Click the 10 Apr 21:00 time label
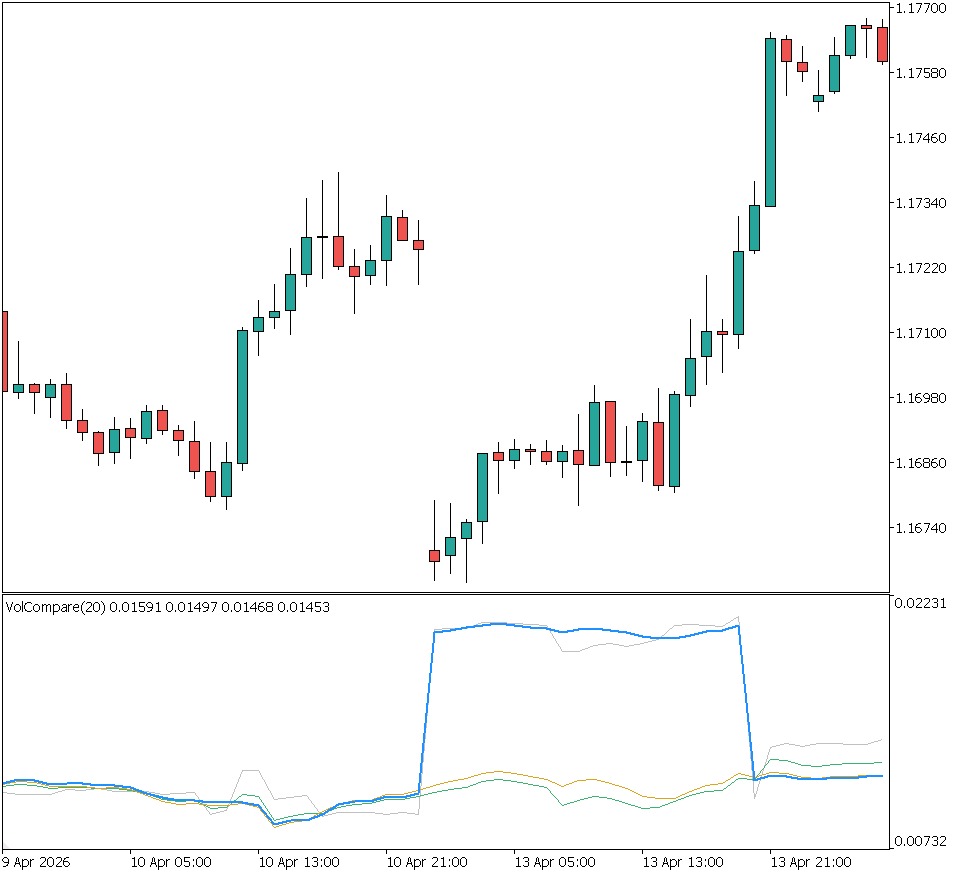The image size is (967, 876). (427, 862)
